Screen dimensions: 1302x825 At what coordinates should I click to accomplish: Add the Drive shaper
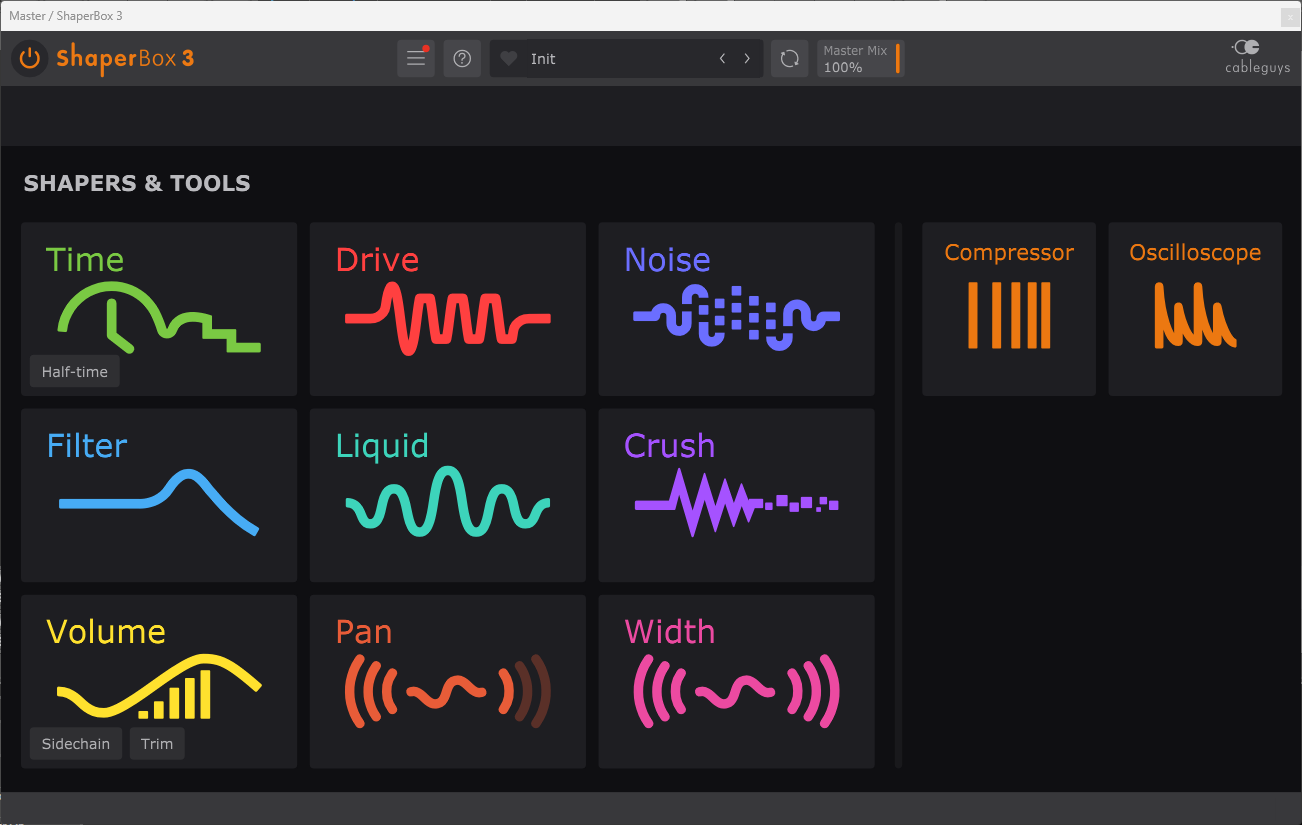coord(447,309)
